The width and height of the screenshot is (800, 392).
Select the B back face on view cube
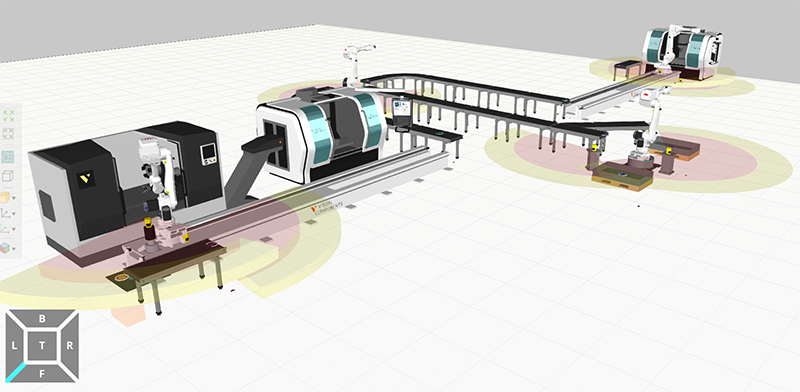(x=42, y=318)
